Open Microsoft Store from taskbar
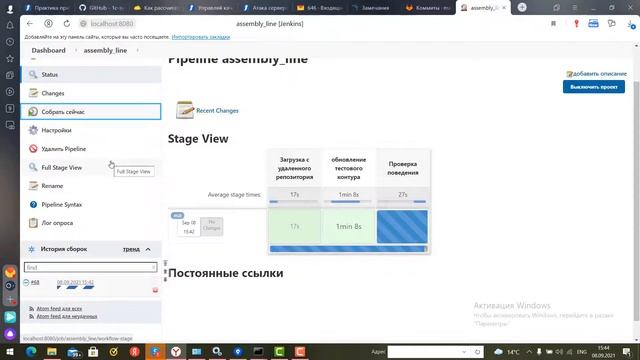 point(93,351)
